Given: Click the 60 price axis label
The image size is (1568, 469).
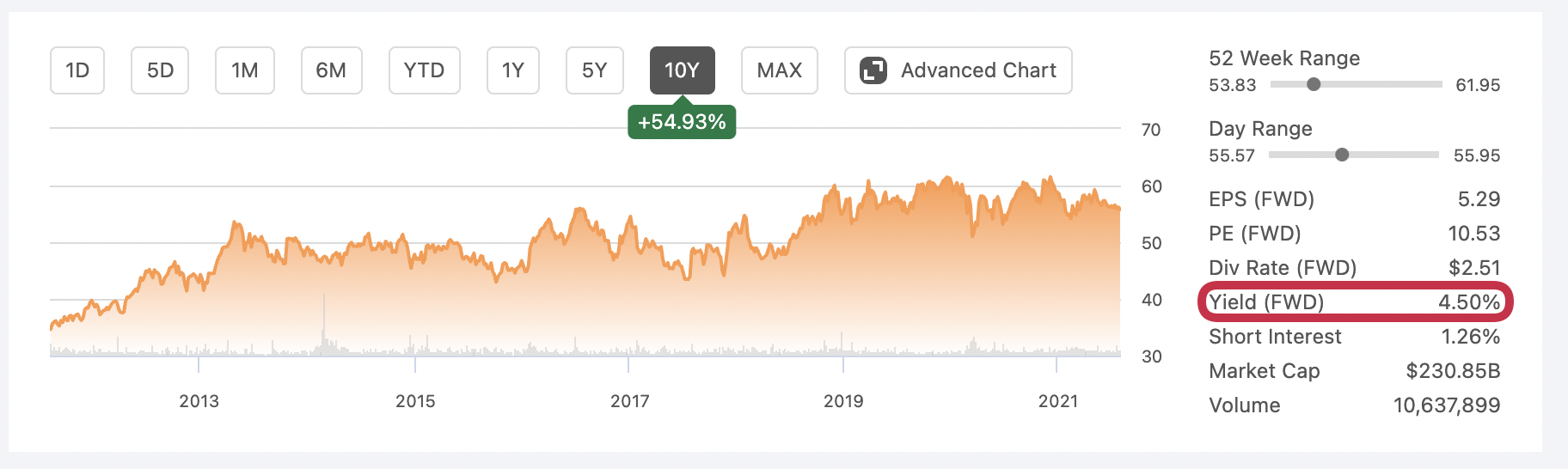Looking at the screenshot, I should tap(1151, 186).
